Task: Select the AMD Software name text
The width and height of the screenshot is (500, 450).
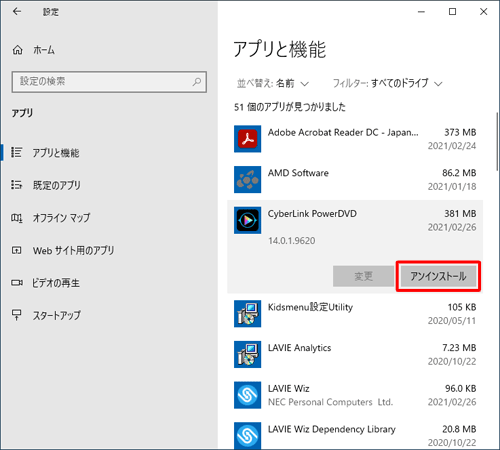Action: (x=298, y=173)
